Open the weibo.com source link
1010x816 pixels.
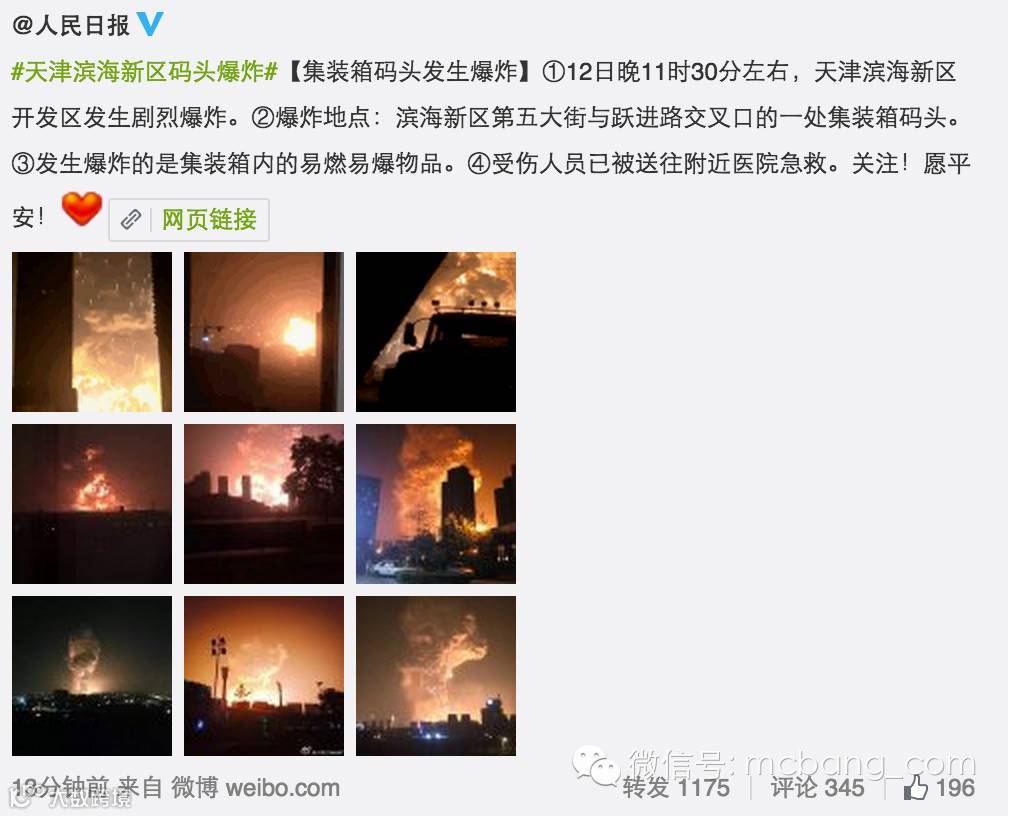click(x=283, y=788)
